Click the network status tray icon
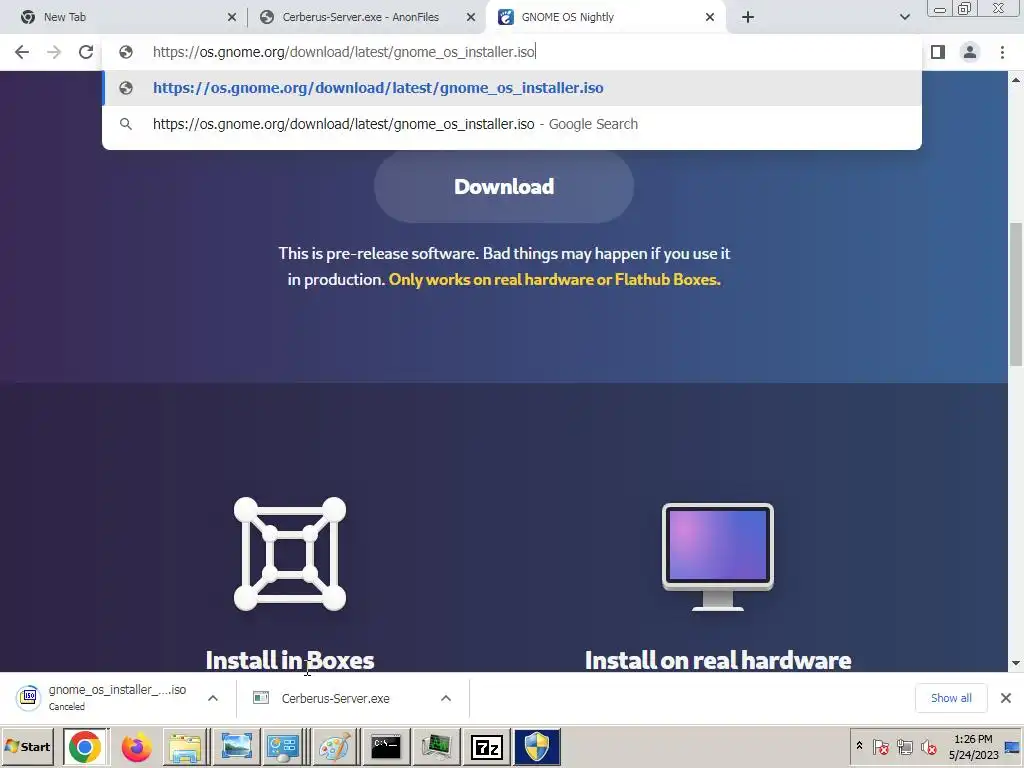 tap(904, 746)
